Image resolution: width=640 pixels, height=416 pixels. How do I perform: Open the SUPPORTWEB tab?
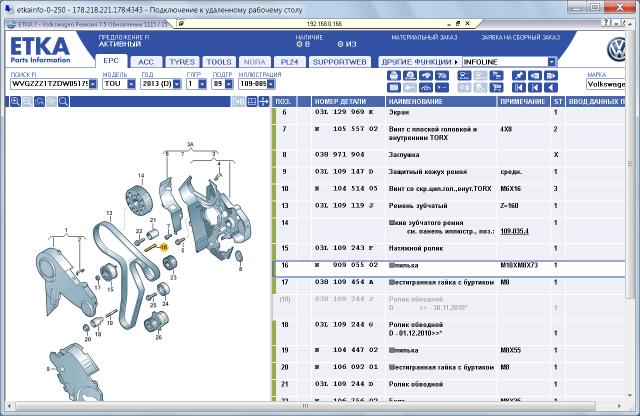(x=340, y=62)
